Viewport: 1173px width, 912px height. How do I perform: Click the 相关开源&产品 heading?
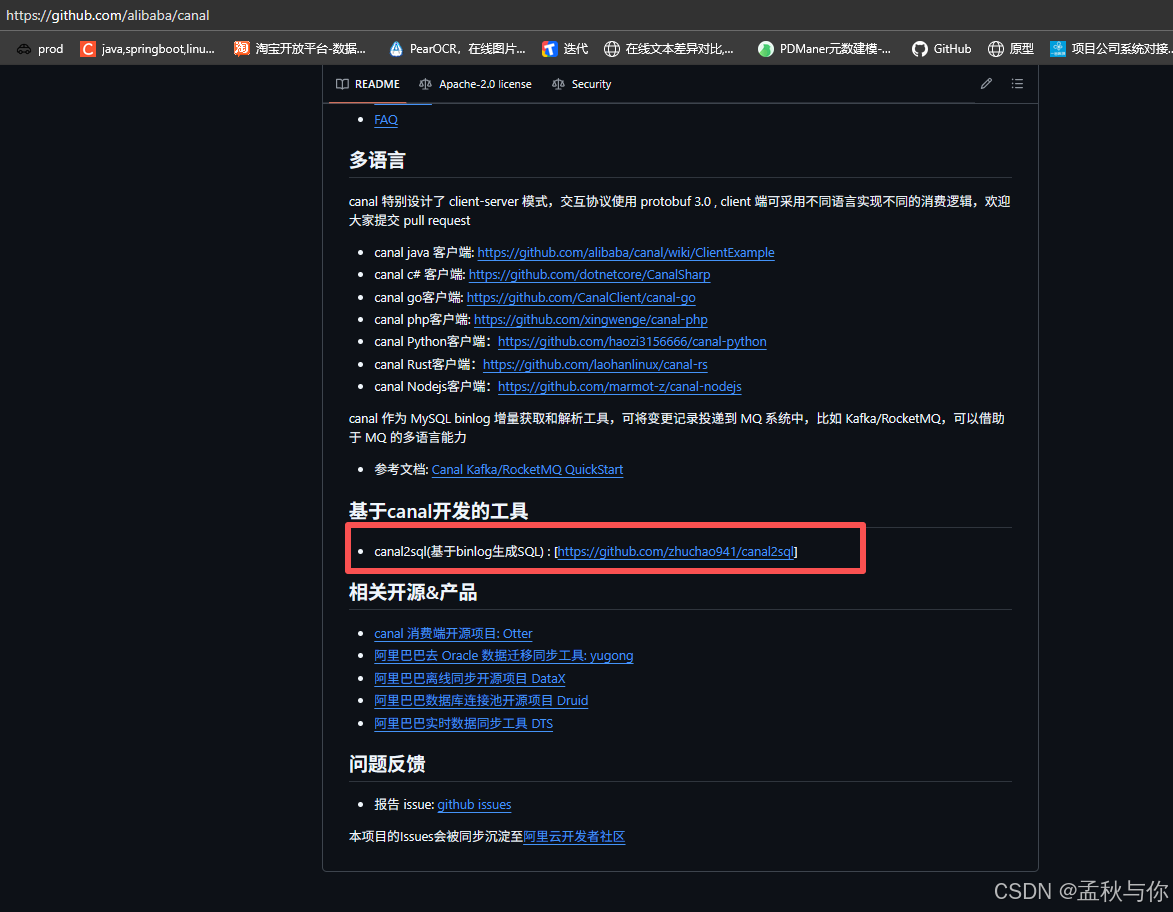point(413,593)
